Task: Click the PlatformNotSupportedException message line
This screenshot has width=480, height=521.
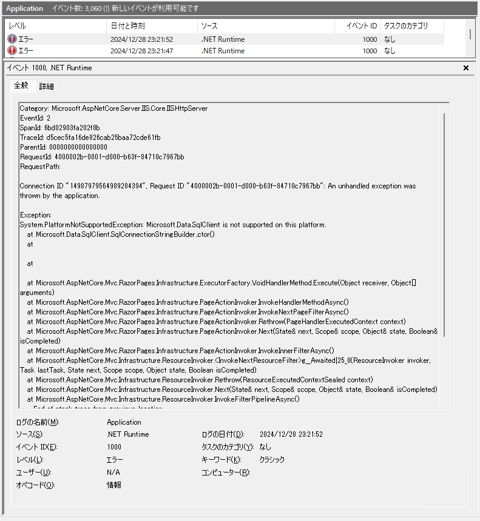Action: click(x=173, y=225)
